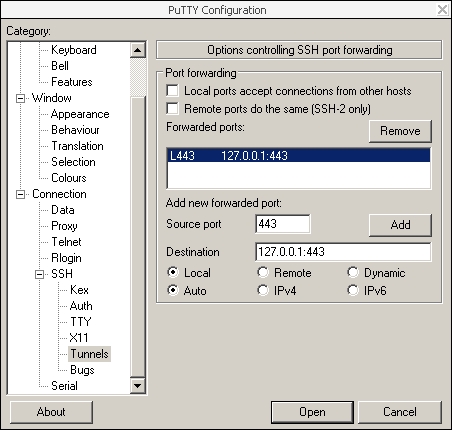Viewport: 452px width, 430px height.
Task: Open the Serial category
Action: click(x=64, y=386)
